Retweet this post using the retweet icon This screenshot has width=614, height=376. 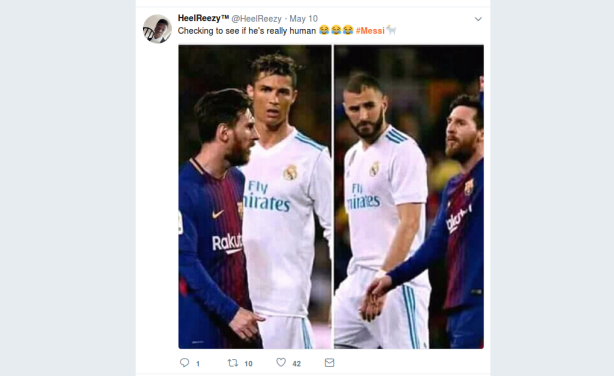pyautogui.click(x=233, y=363)
